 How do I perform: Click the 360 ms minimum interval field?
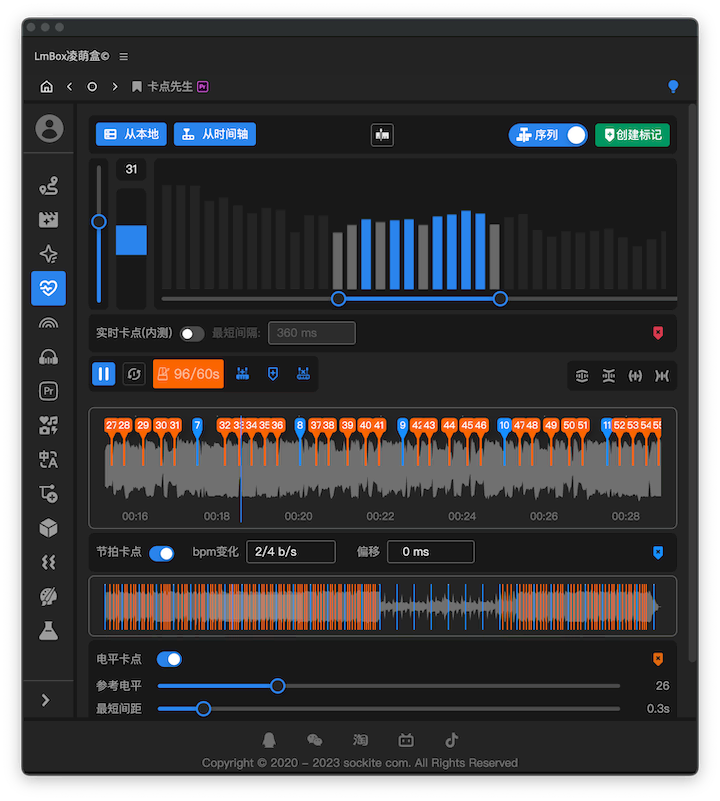312,333
